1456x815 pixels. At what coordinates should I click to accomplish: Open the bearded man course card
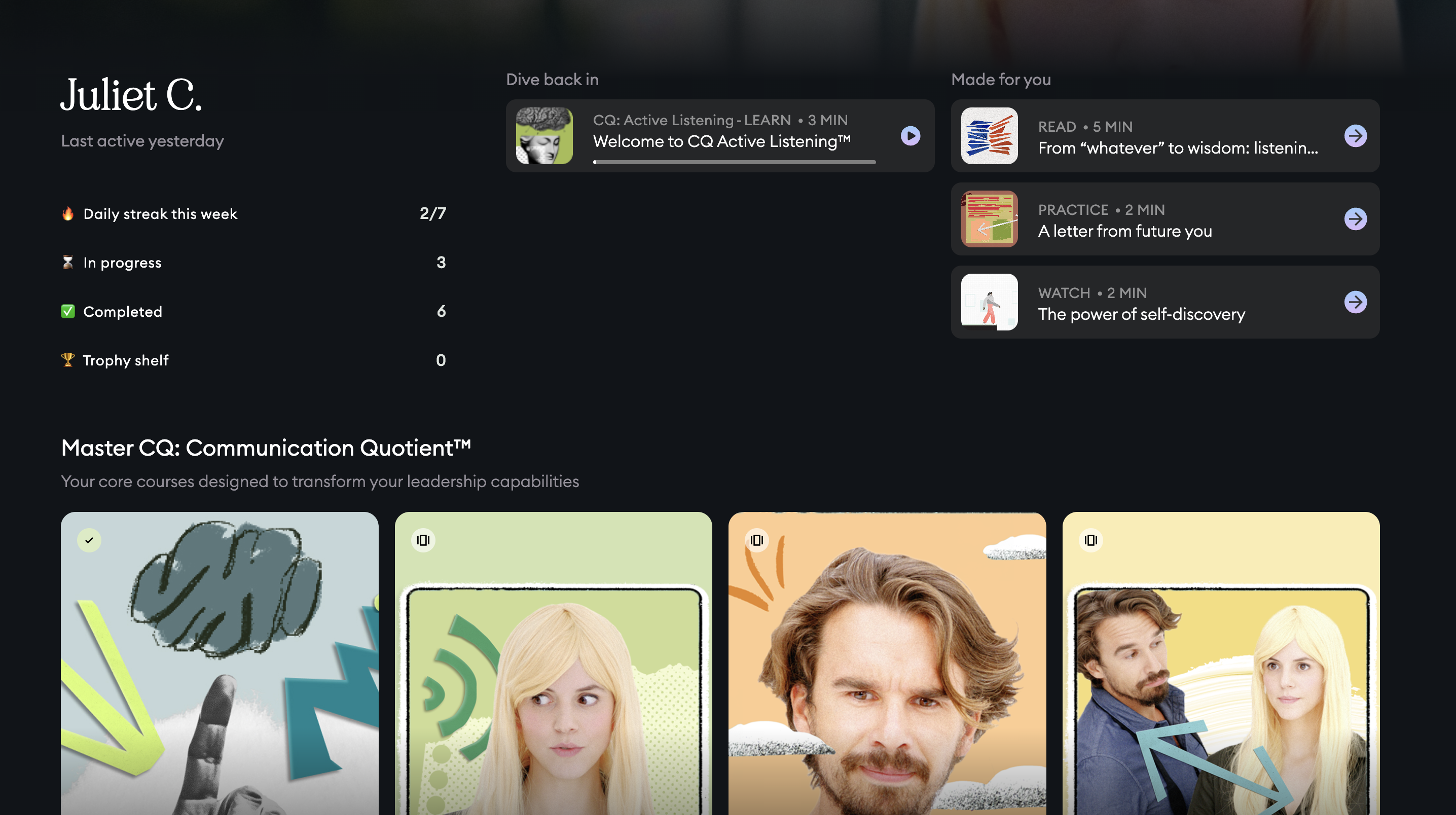click(887, 678)
